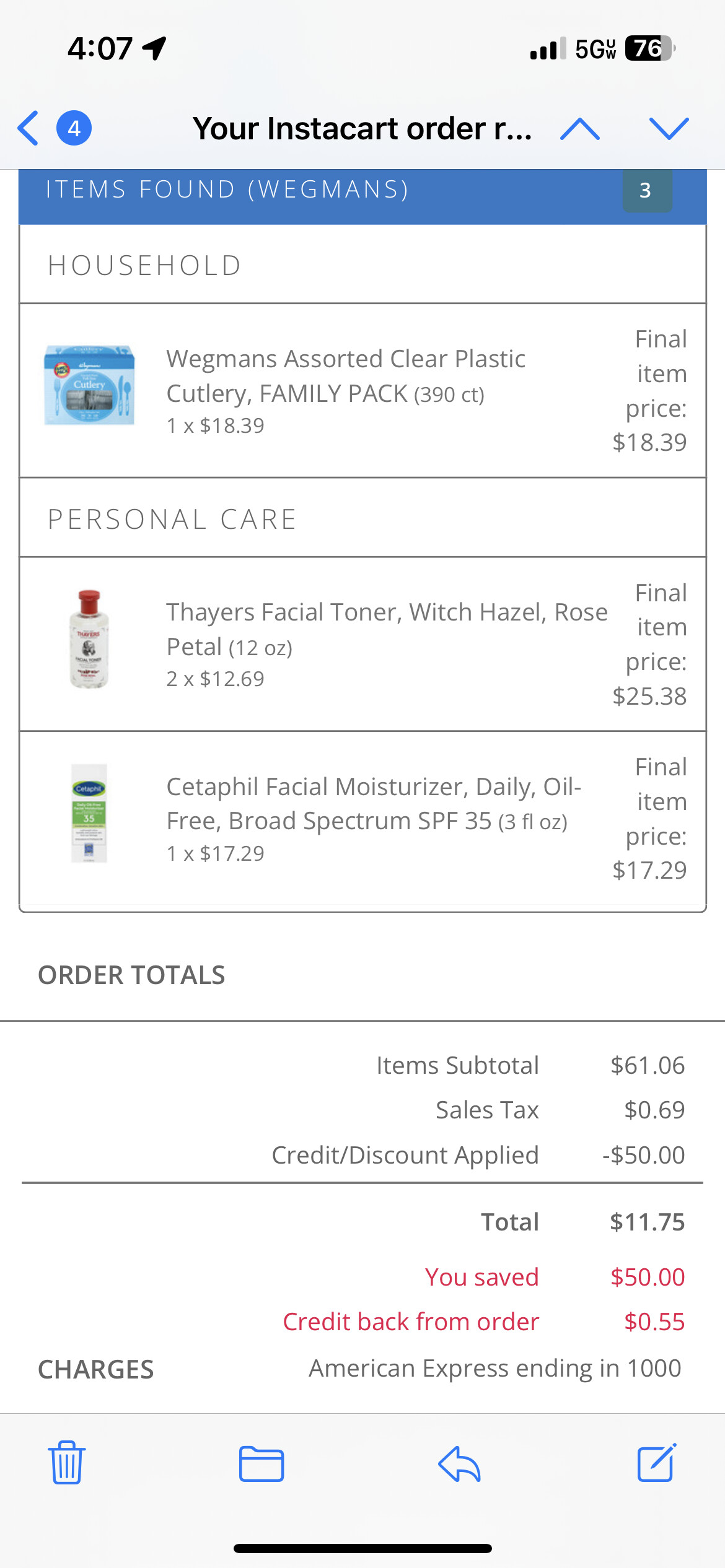Move email using the folder icon

(261, 1464)
